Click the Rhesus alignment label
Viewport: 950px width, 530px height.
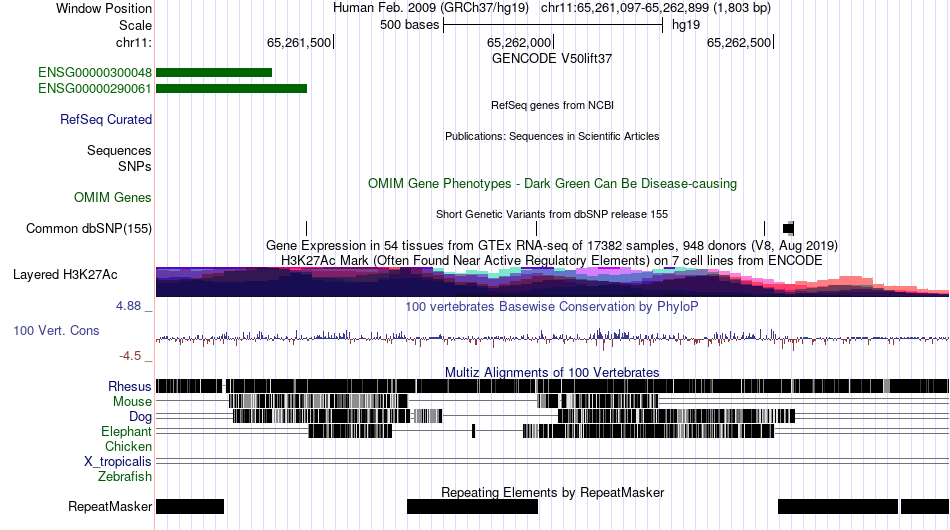tap(130, 386)
